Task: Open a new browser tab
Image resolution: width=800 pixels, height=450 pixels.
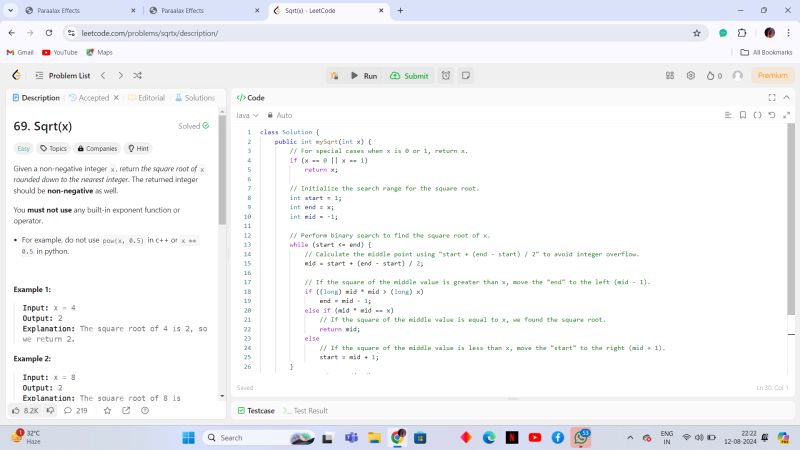Action: click(x=401, y=10)
